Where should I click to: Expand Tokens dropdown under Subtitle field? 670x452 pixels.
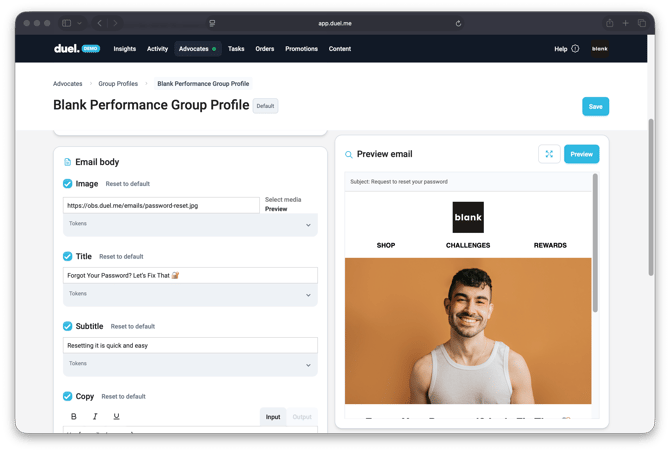point(308,365)
